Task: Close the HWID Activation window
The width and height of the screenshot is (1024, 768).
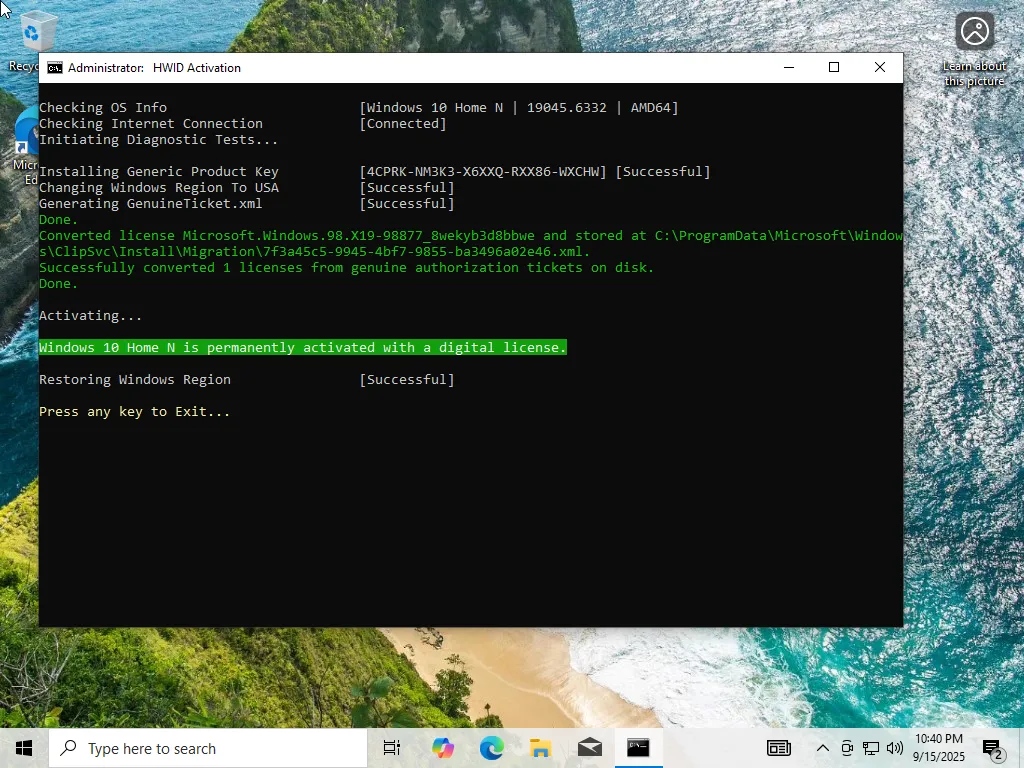Action: pyautogui.click(x=880, y=67)
